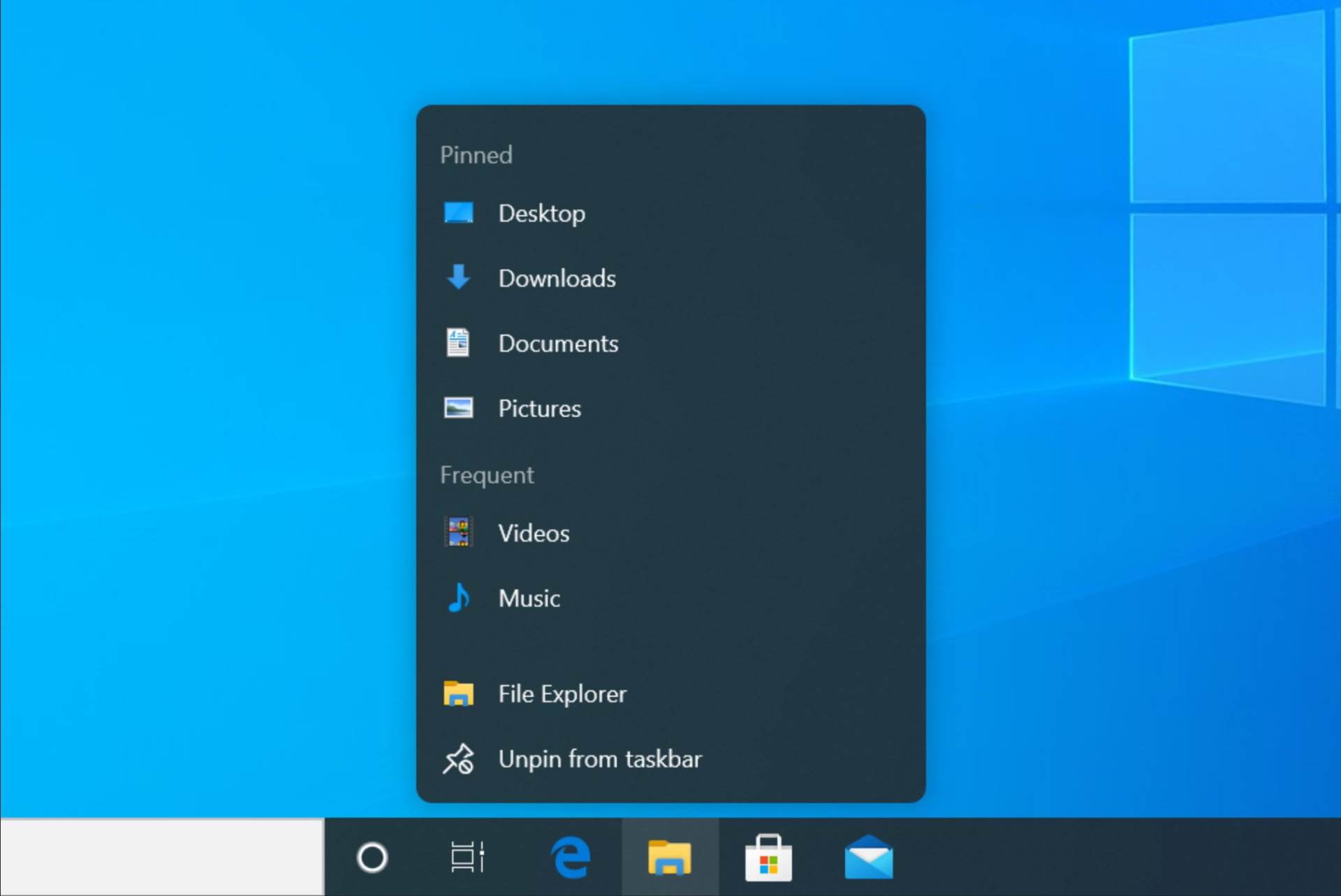Open Music from the Frequent section

coord(529,597)
